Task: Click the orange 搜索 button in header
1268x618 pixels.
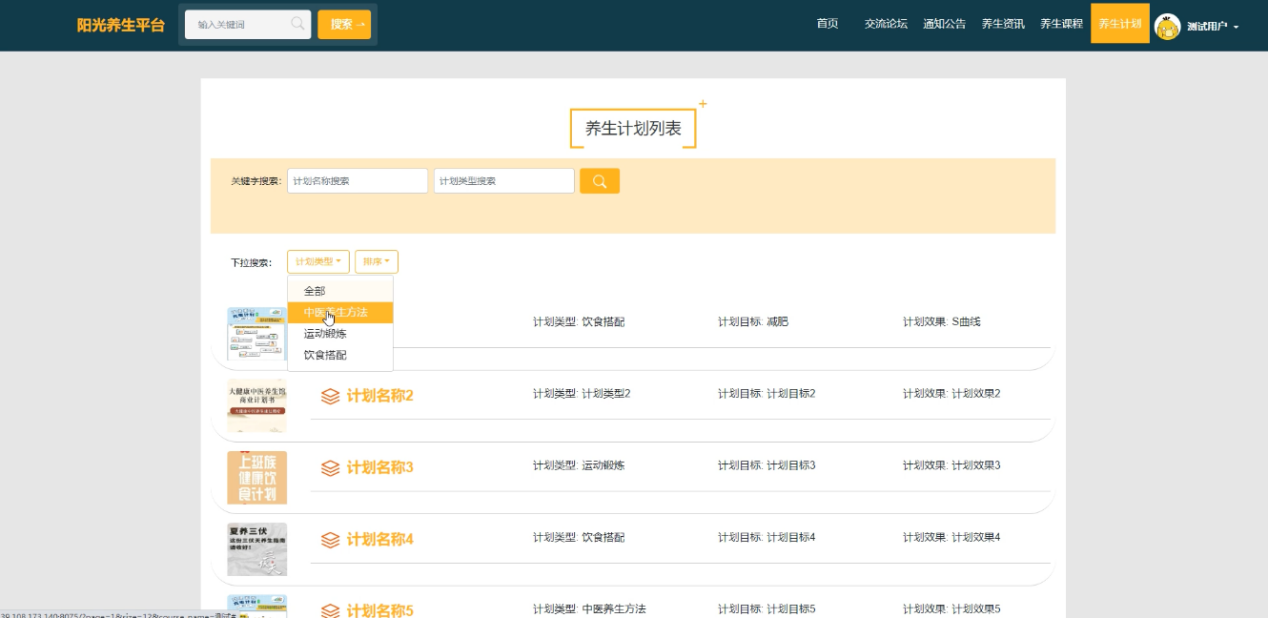Action: pyautogui.click(x=344, y=24)
